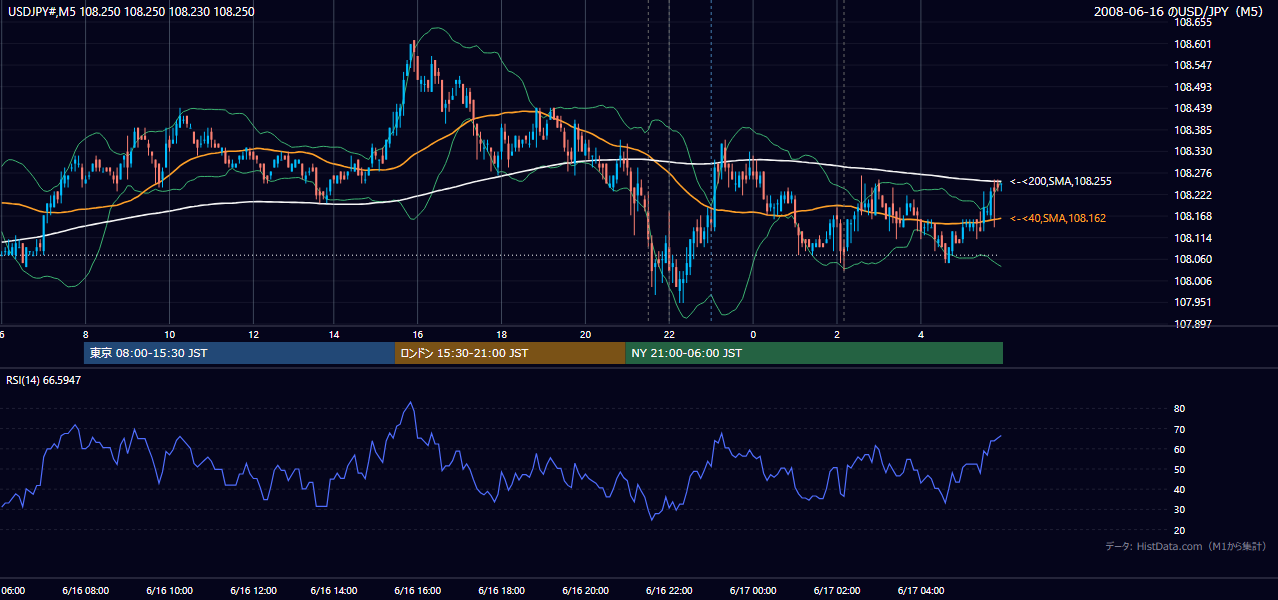Screen dimensions: 1278x600
Task: Click price axis value 108.222
Action: click(1192, 195)
